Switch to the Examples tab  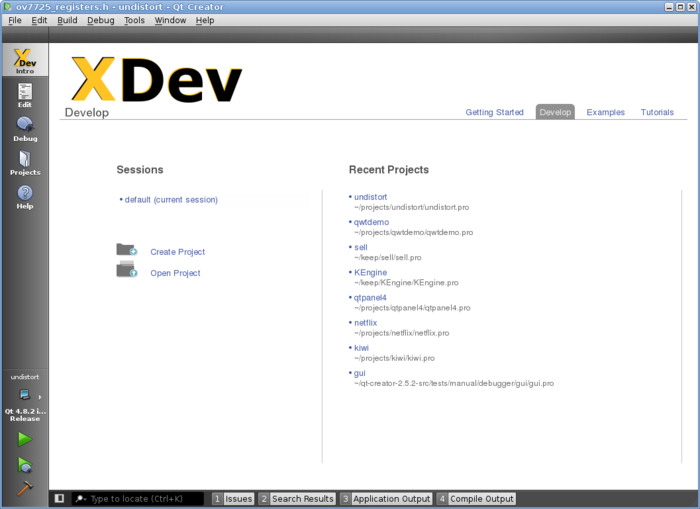pyautogui.click(x=605, y=112)
